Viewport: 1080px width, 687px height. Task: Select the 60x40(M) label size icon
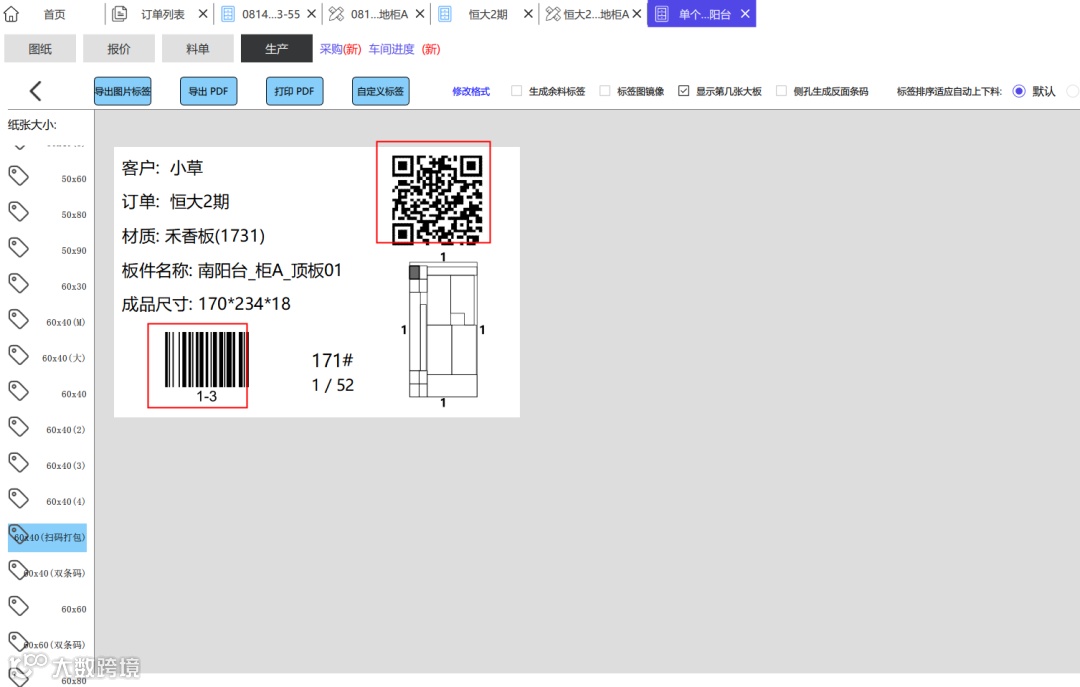click(19, 319)
